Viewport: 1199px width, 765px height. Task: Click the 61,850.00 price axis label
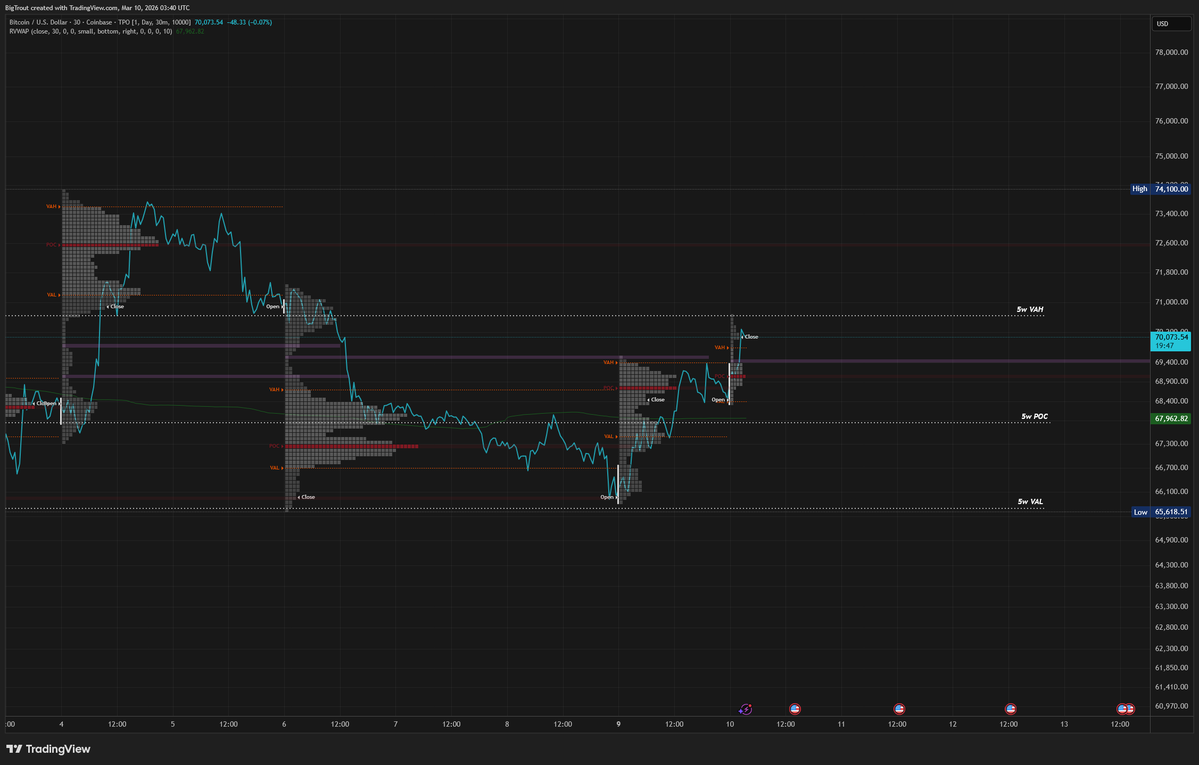coord(1171,668)
